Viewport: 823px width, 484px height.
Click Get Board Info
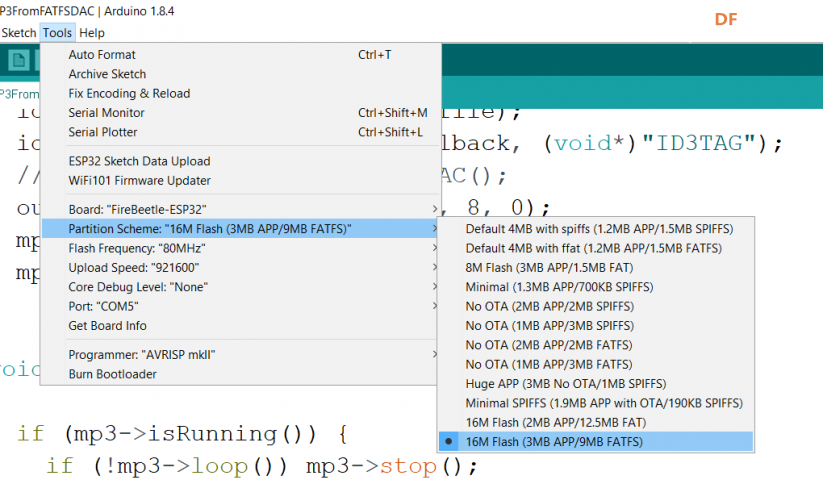[x=241, y=326]
